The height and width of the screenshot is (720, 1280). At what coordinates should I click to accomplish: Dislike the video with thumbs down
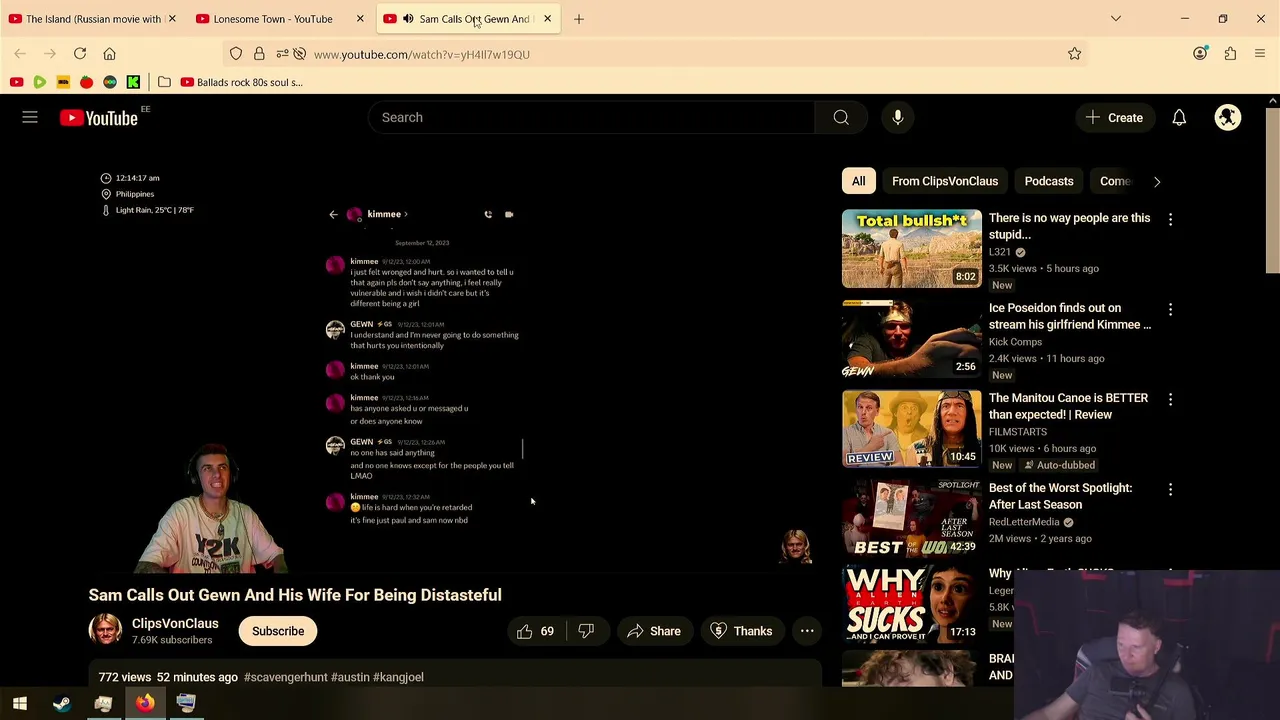pos(586,631)
